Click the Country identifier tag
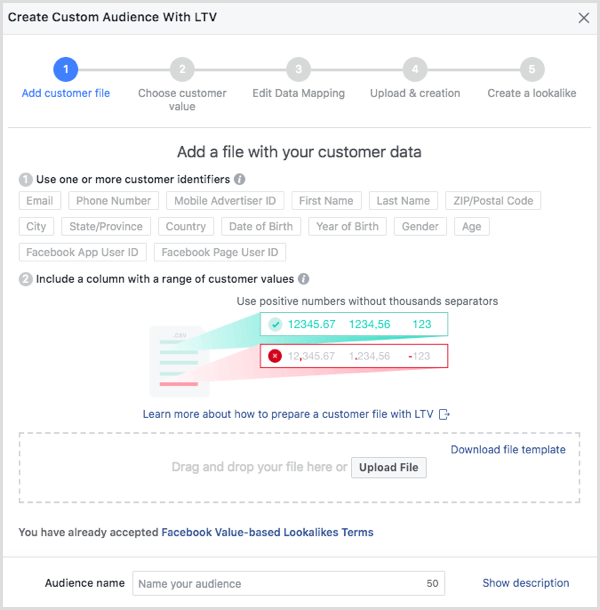 tap(186, 226)
